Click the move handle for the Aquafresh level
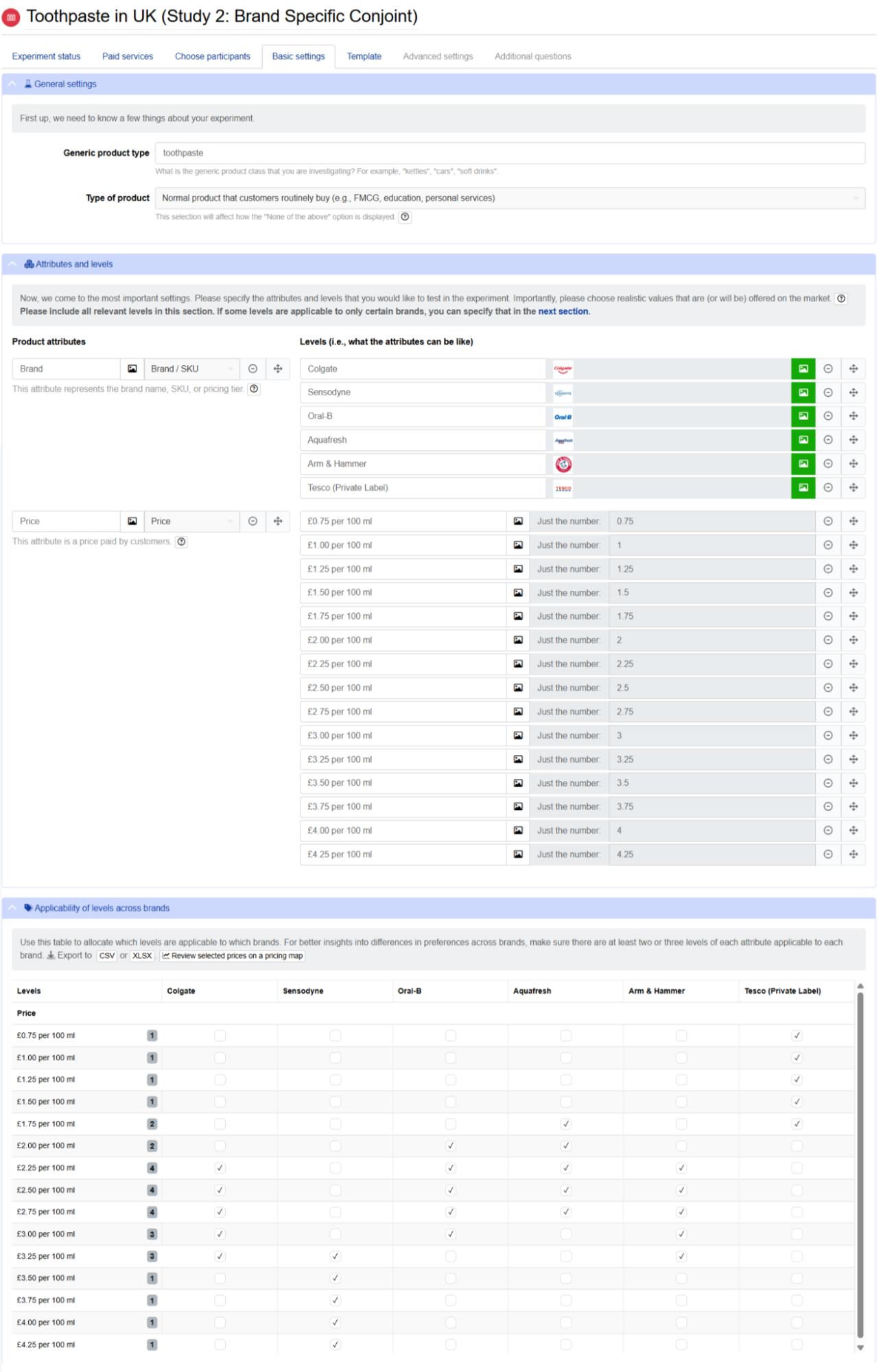Viewport: 881px width, 1372px height. coord(854,440)
